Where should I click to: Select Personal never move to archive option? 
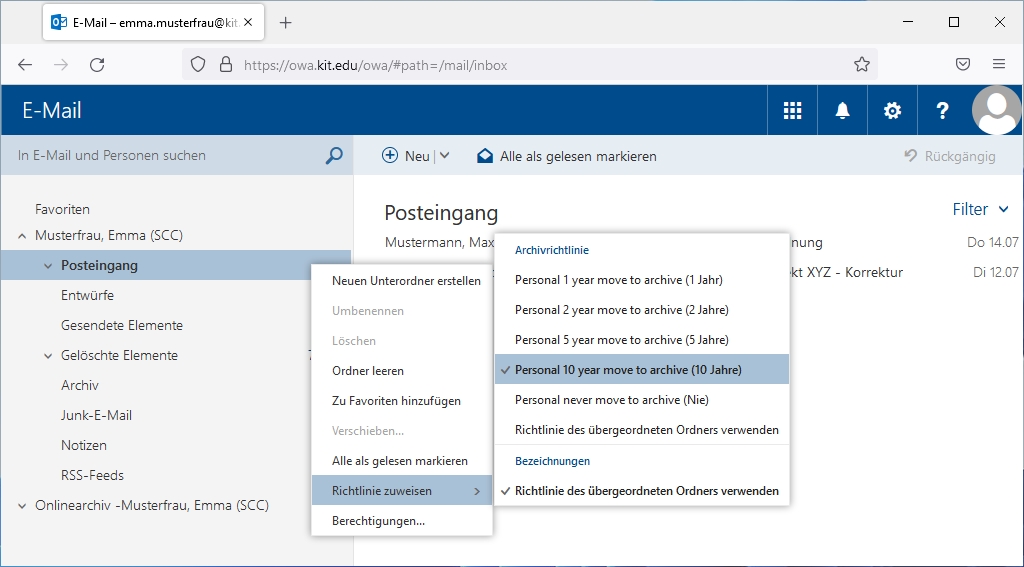pos(611,400)
